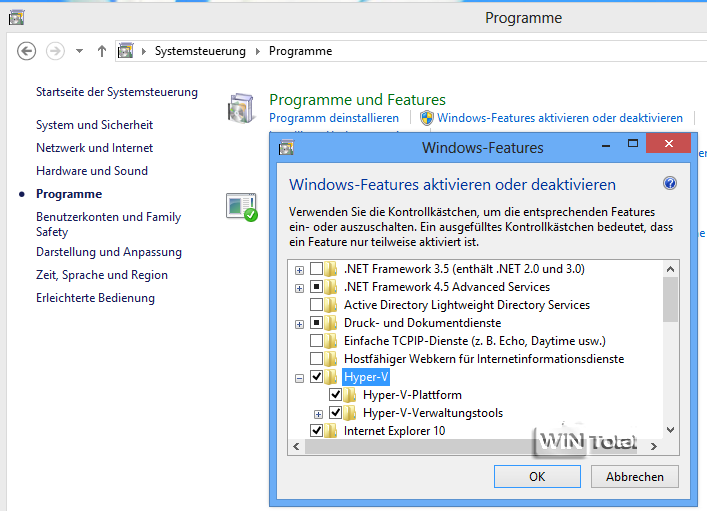Open Startseite der Systemsteuerung
This screenshot has width=707, height=511.
pyautogui.click(x=117, y=92)
